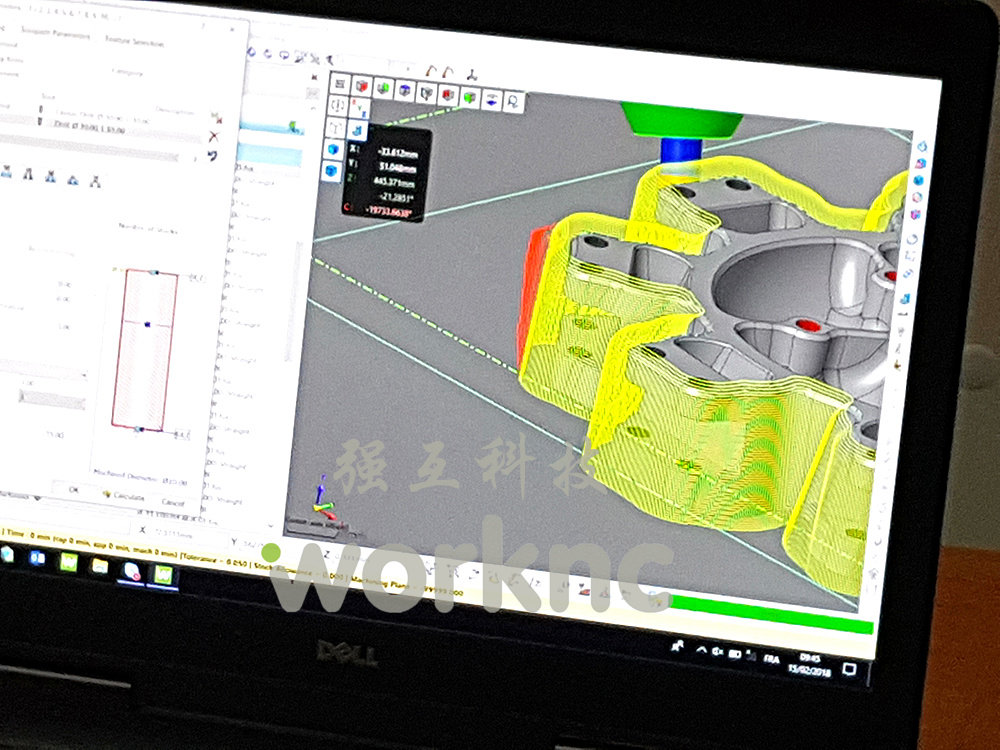Select the fifth drilling cycle icon
The height and width of the screenshot is (750, 1000).
coord(96,182)
